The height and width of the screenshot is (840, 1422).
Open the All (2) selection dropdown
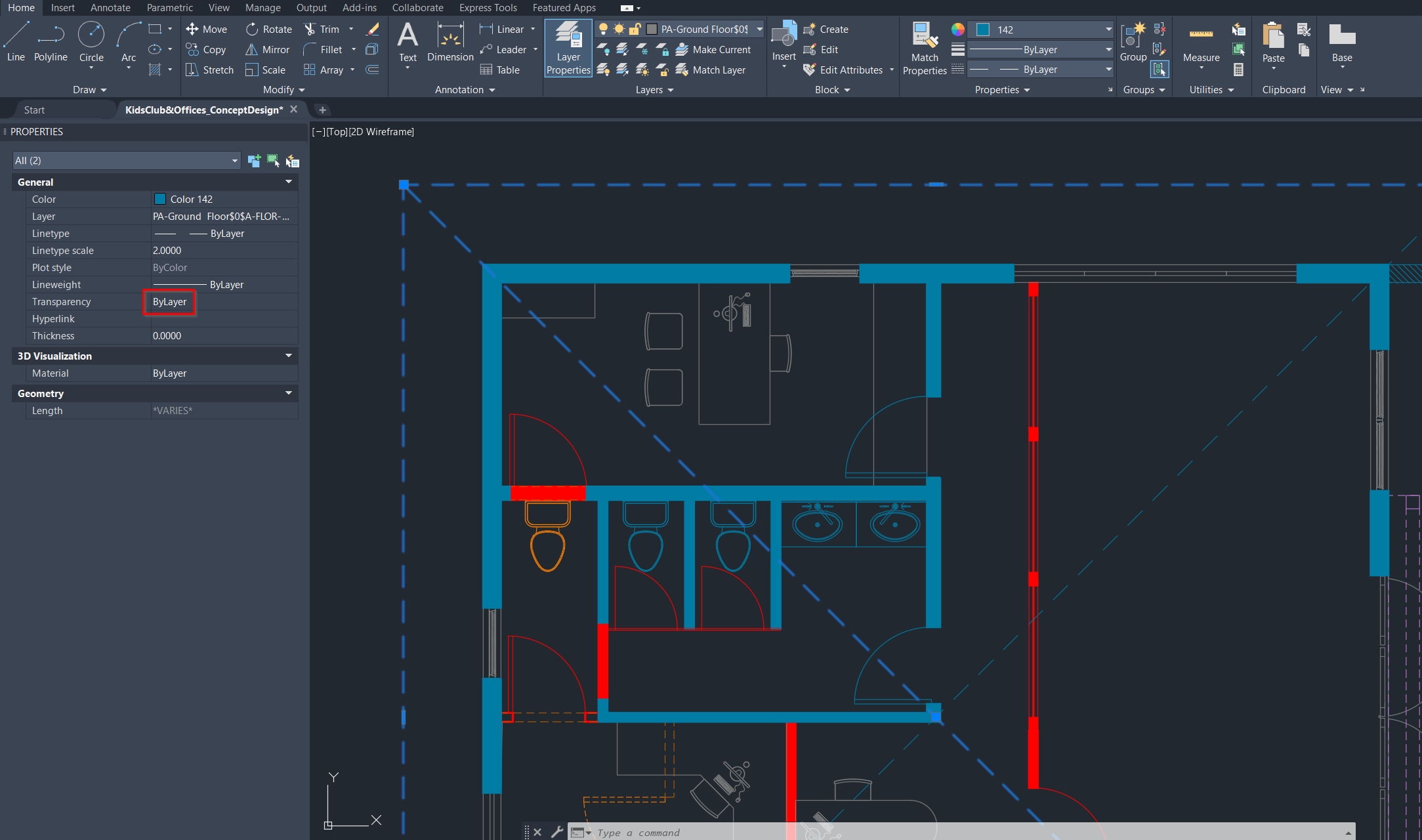[234, 160]
